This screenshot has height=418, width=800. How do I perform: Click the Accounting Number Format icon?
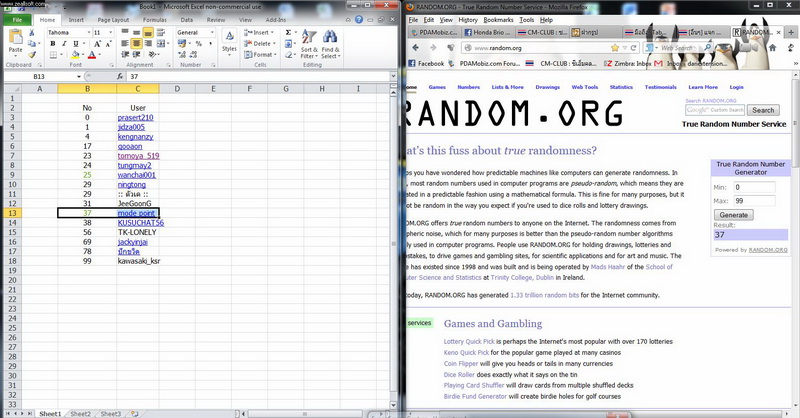pos(182,44)
